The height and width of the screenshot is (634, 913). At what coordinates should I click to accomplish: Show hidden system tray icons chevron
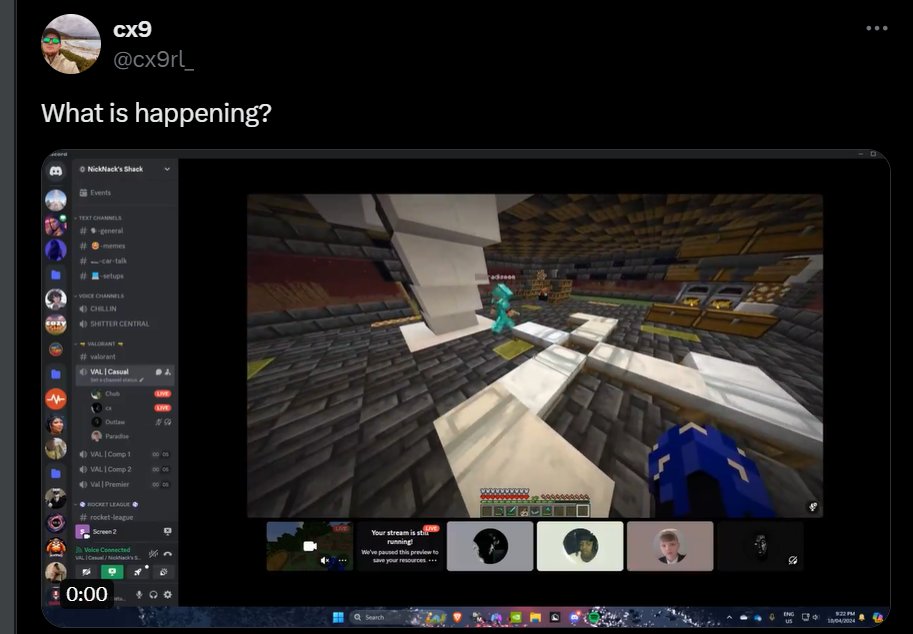pyautogui.click(x=729, y=617)
